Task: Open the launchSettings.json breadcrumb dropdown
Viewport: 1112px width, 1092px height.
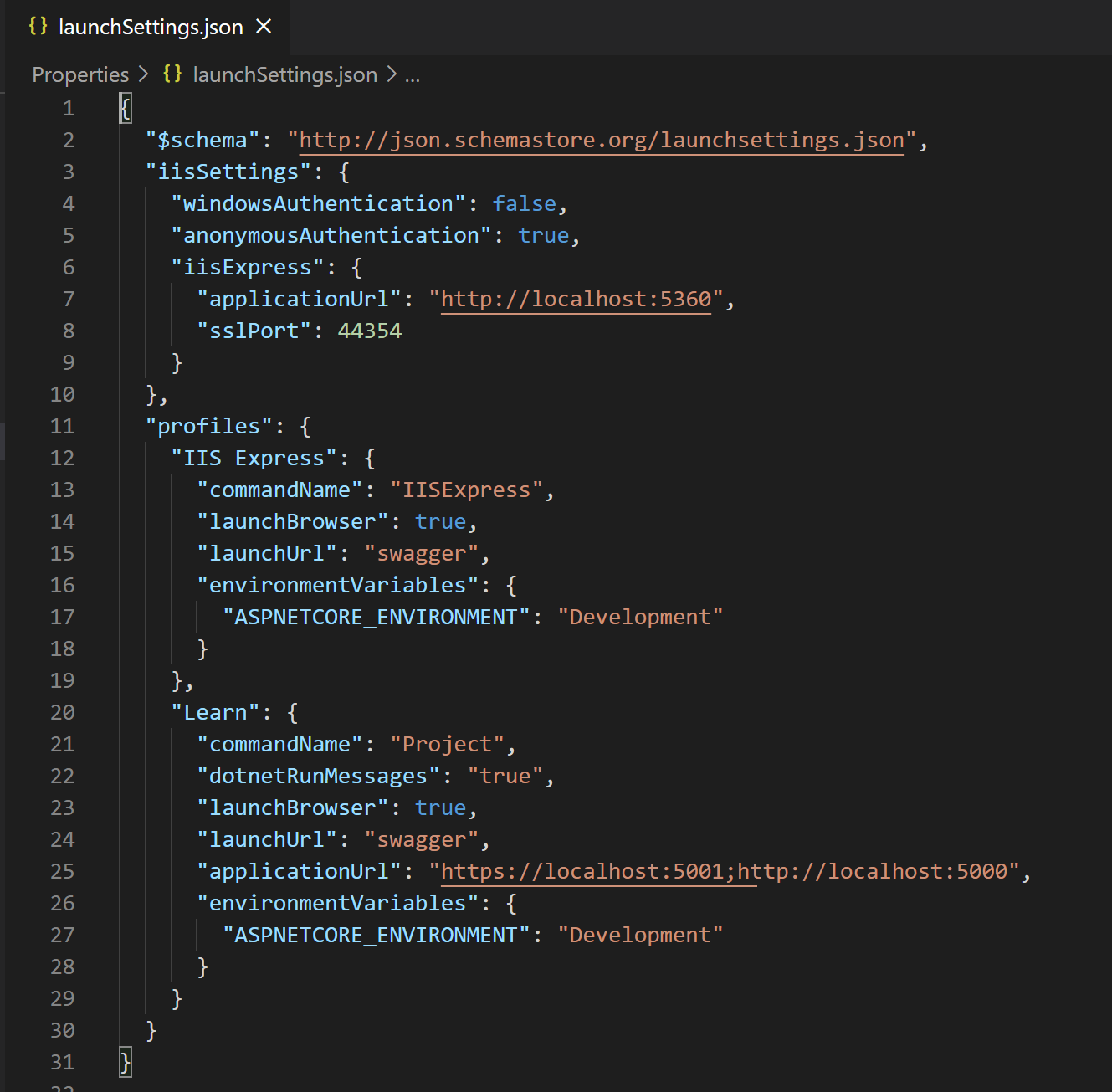Action: [284, 74]
